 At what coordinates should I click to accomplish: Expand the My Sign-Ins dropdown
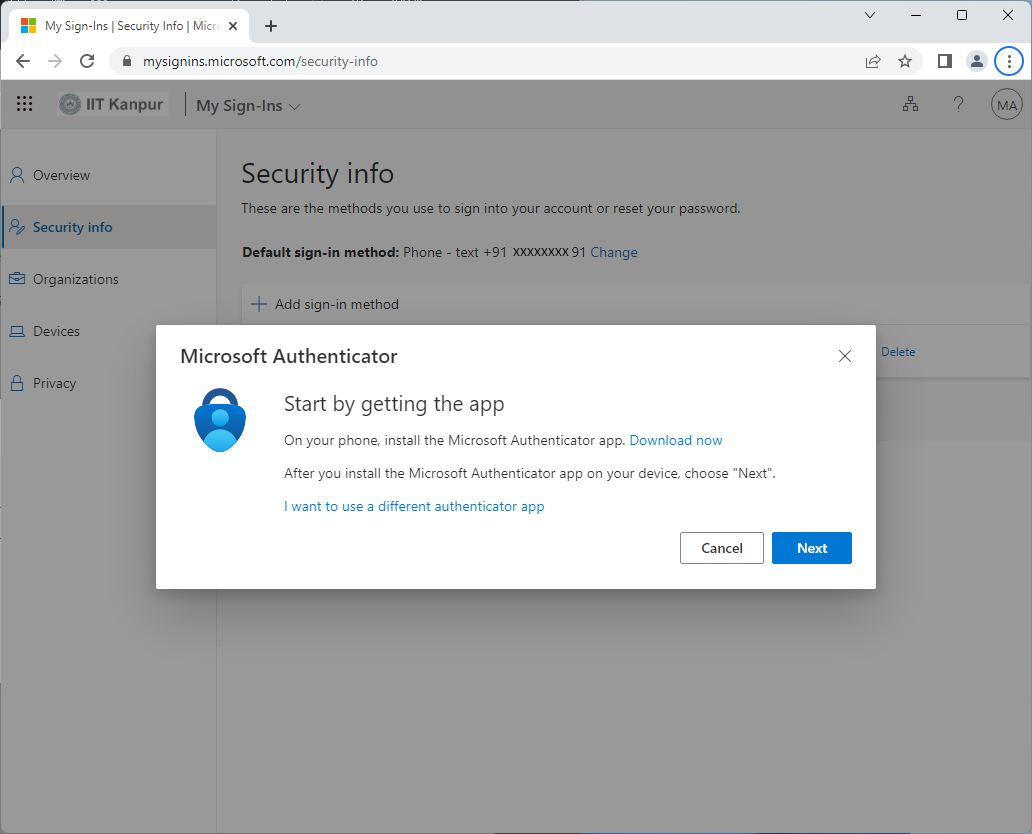248,106
